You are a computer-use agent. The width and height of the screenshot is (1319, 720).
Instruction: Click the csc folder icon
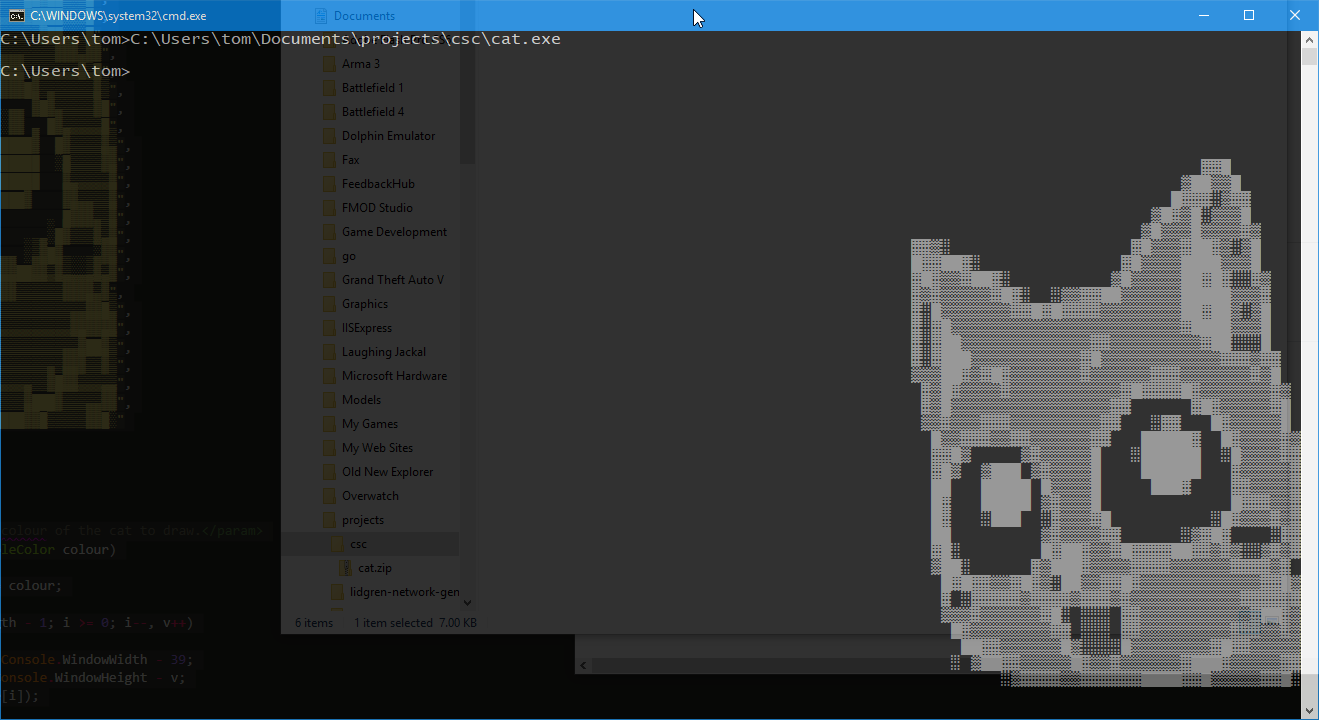[x=337, y=544]
